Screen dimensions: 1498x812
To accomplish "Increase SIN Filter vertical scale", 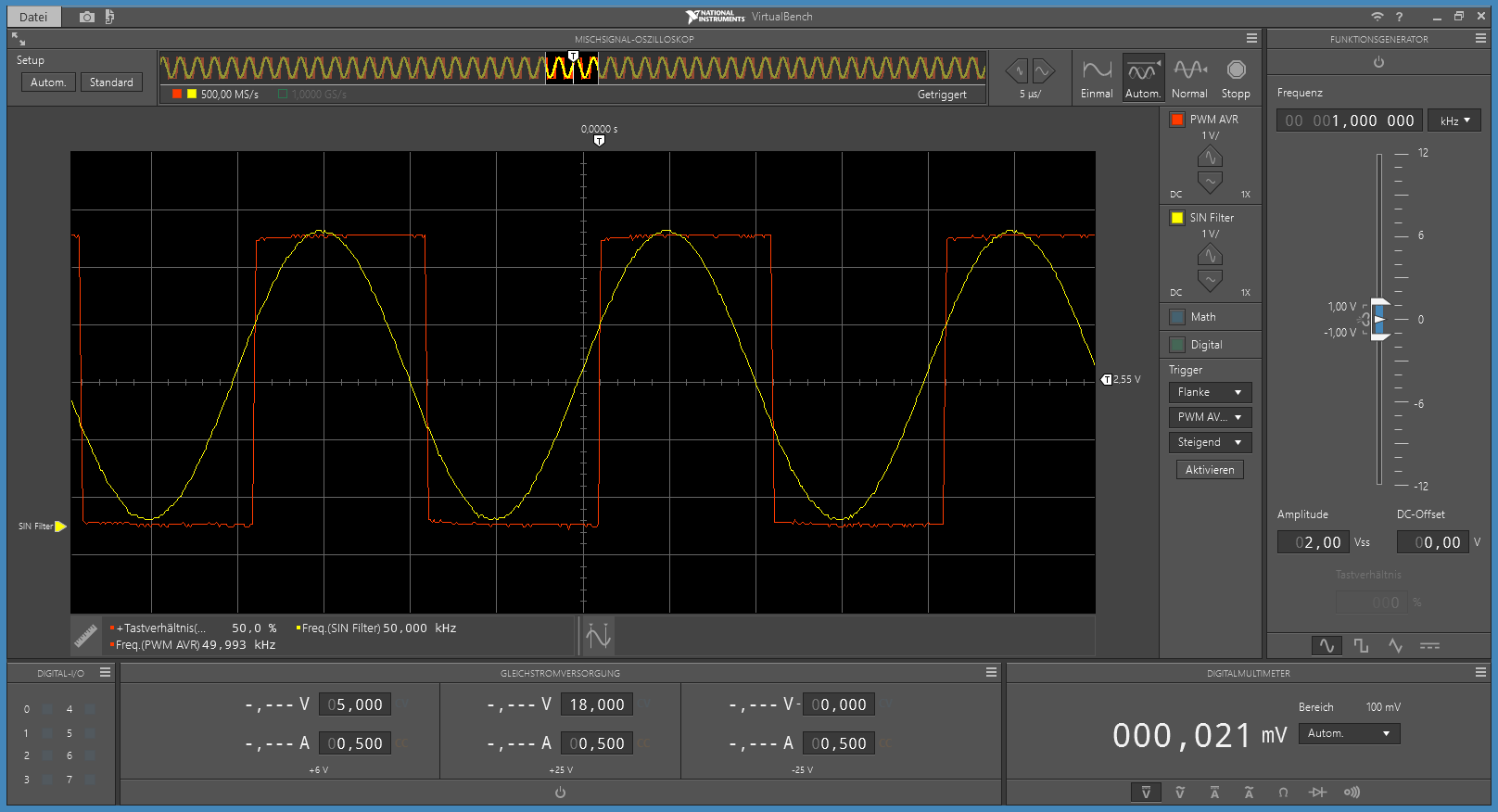I will 1210,255.
